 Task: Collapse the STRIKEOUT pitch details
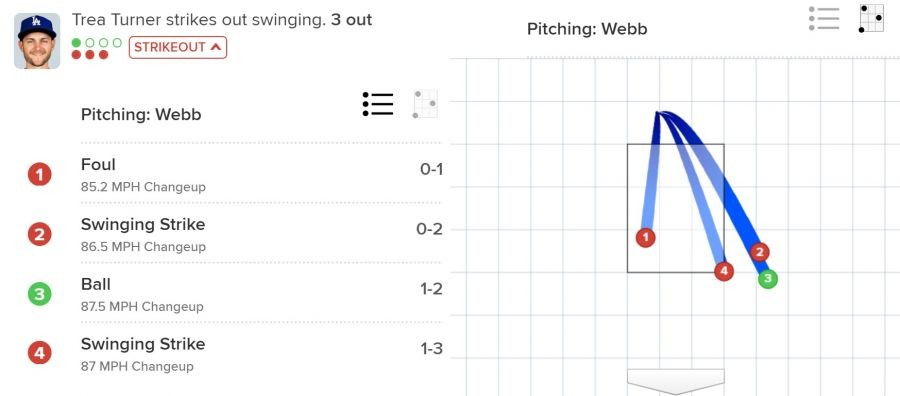pyautogui.click(x=178, y=48)
